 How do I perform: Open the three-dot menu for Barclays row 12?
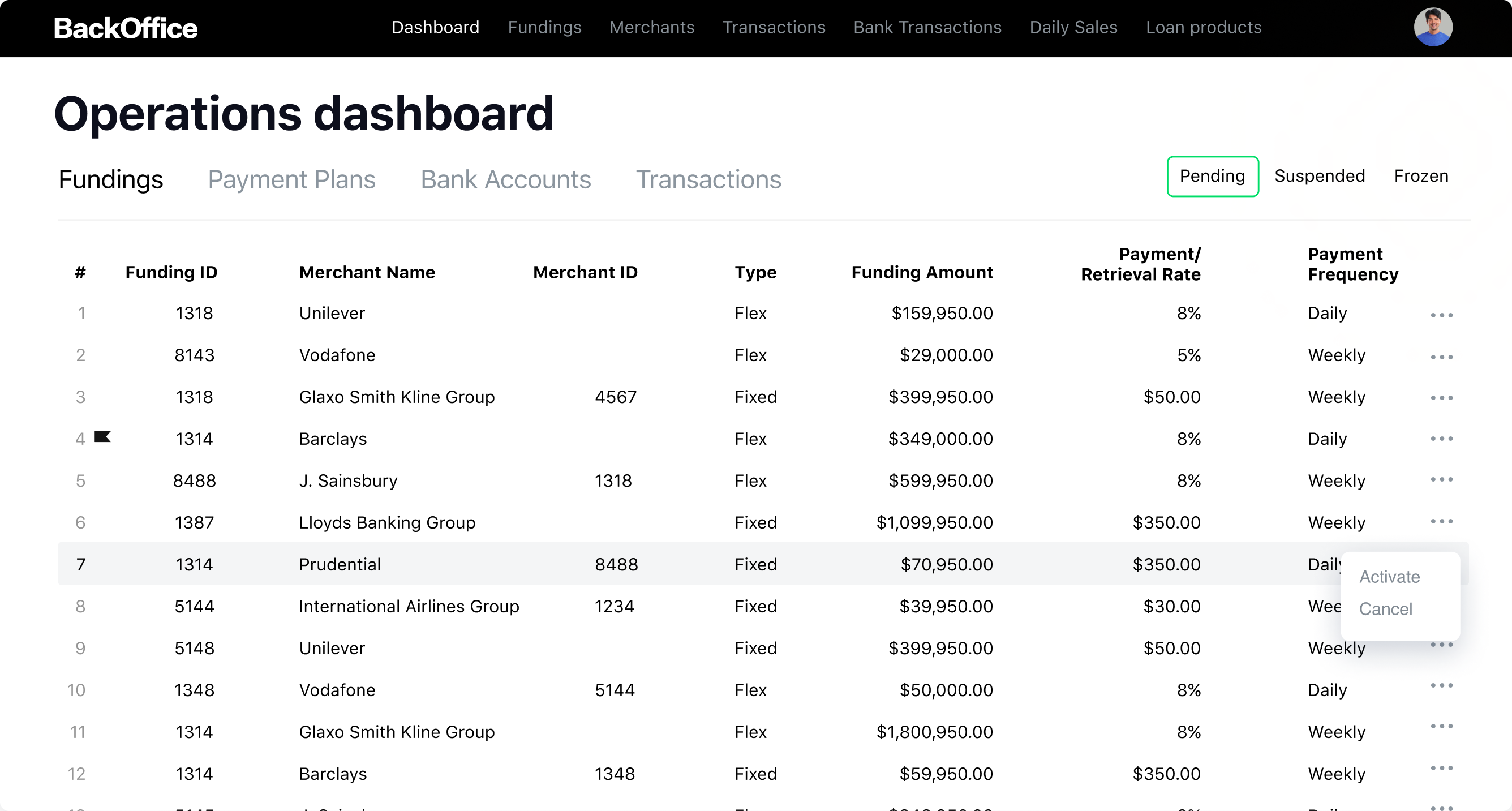coord(1442,768)
